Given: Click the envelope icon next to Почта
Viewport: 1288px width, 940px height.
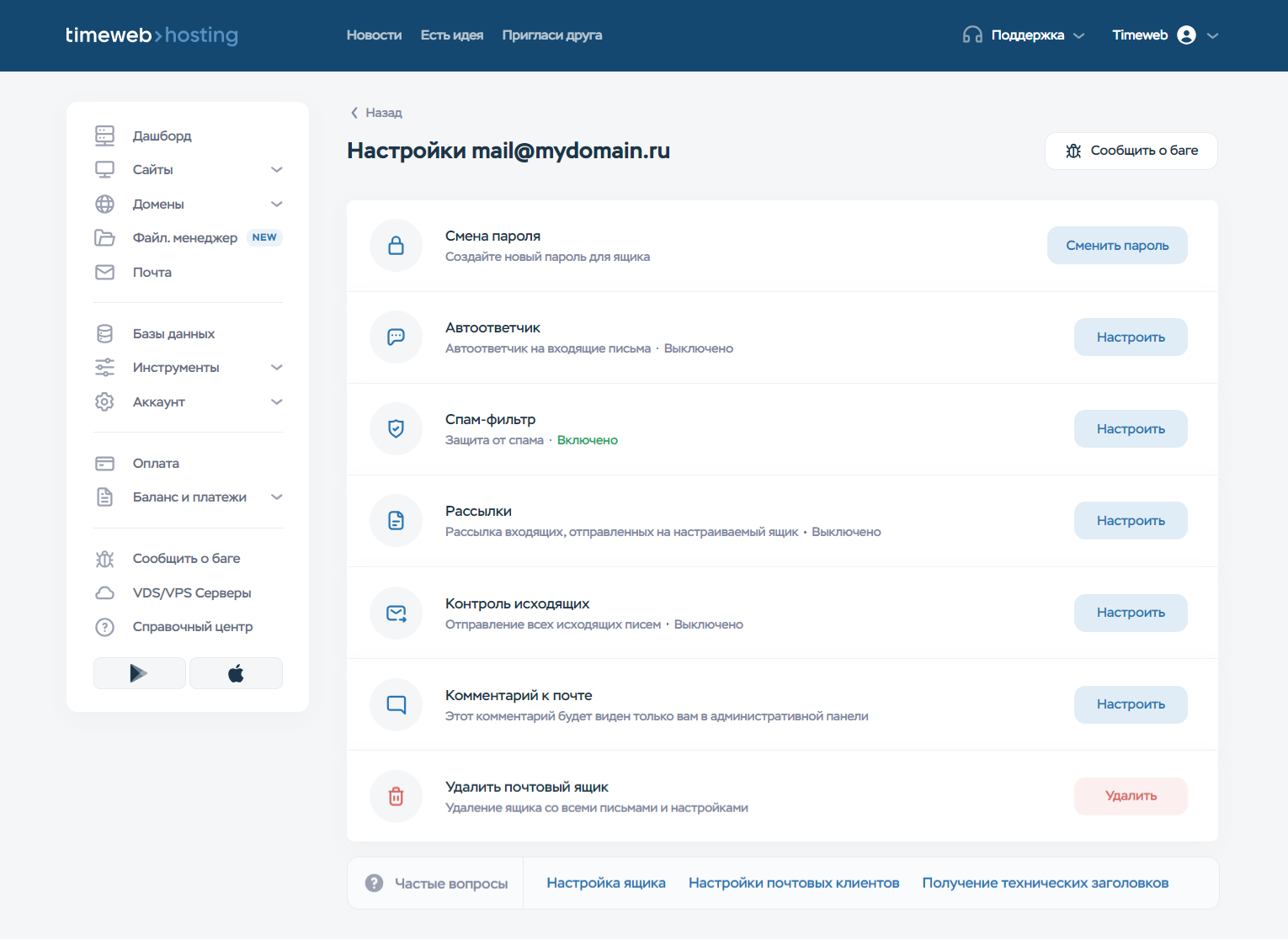Looking at the screenshot, I should pos(104,273).
